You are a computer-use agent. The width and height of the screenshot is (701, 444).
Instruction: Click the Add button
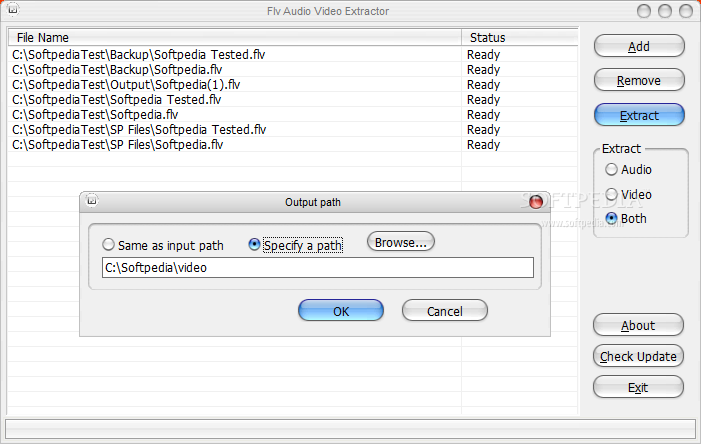[639, 46]
